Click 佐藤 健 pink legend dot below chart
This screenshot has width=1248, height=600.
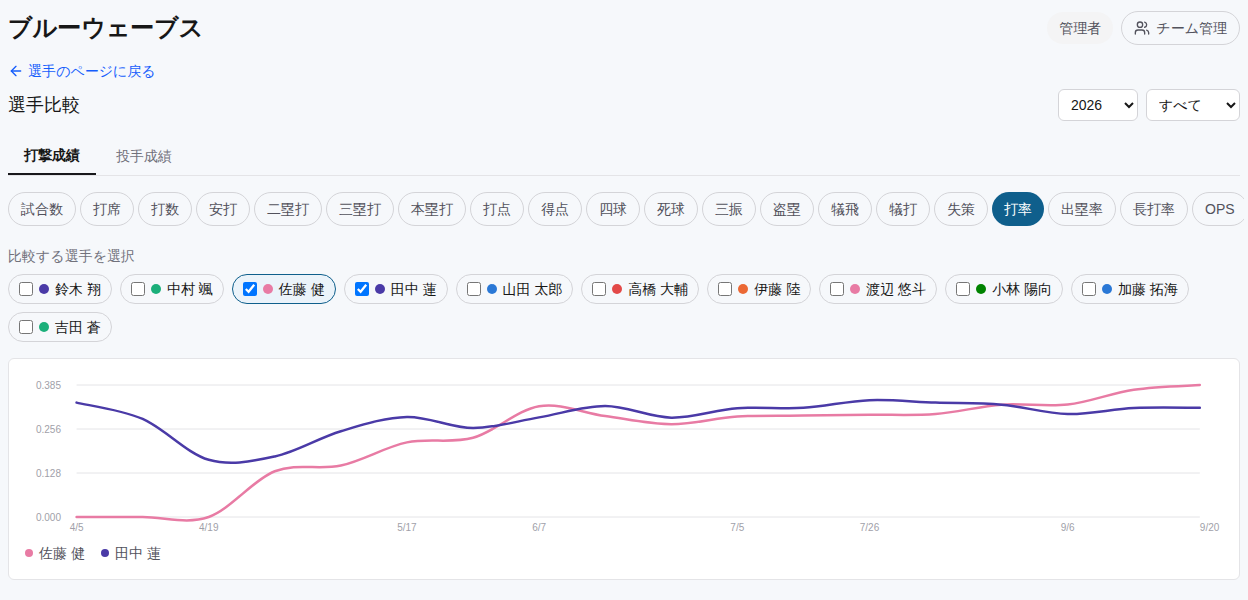pyautogui.click(x=28, y=553)
